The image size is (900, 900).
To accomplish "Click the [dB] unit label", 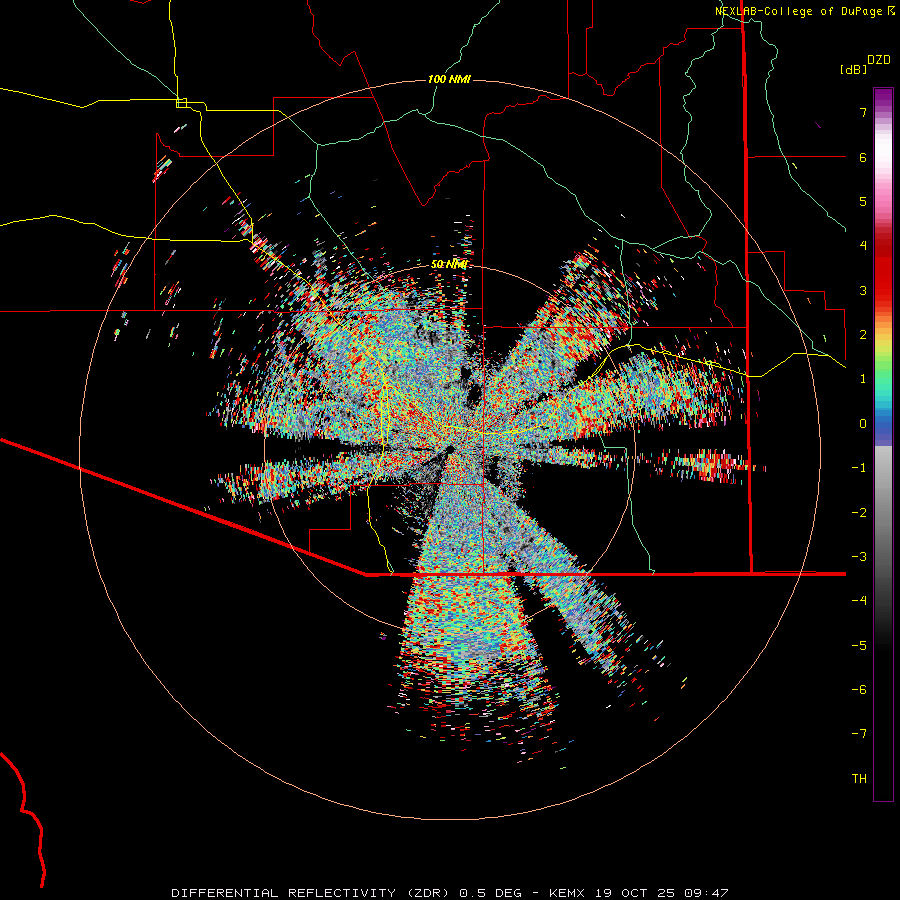I will point(853,69).
